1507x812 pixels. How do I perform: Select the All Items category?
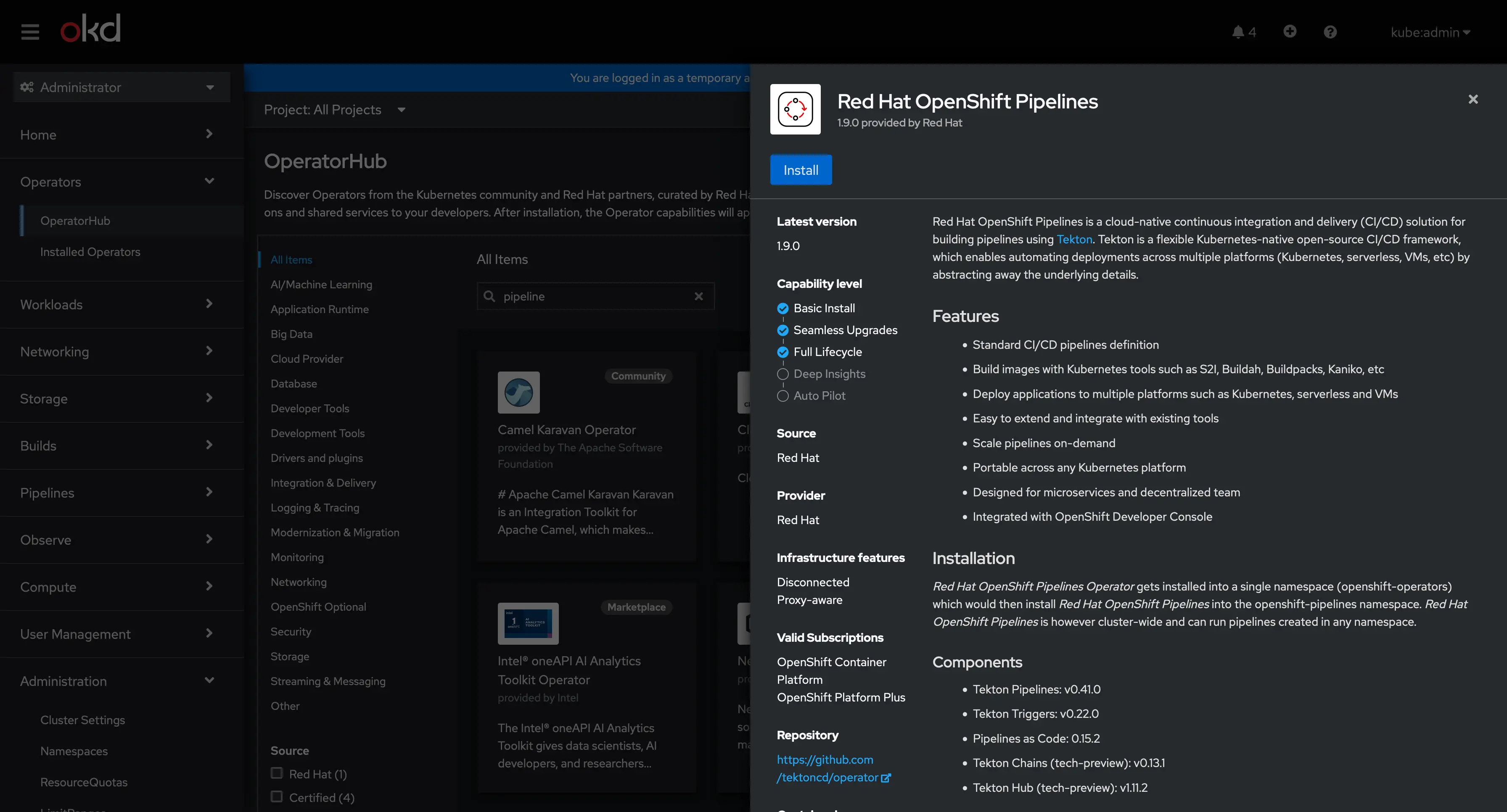click(x=291, y=260)
